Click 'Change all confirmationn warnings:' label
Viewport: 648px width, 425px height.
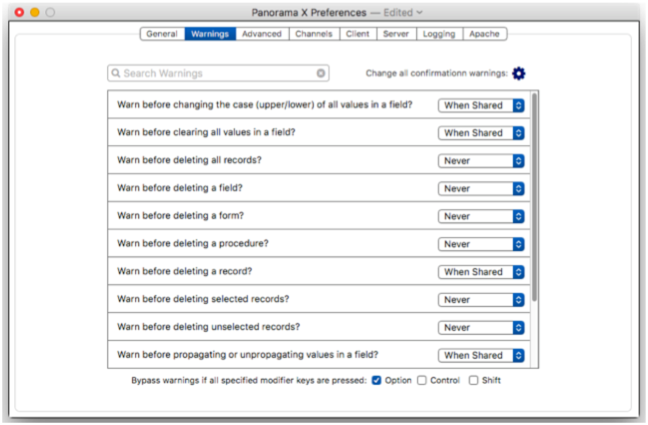[x=436, y=73]
